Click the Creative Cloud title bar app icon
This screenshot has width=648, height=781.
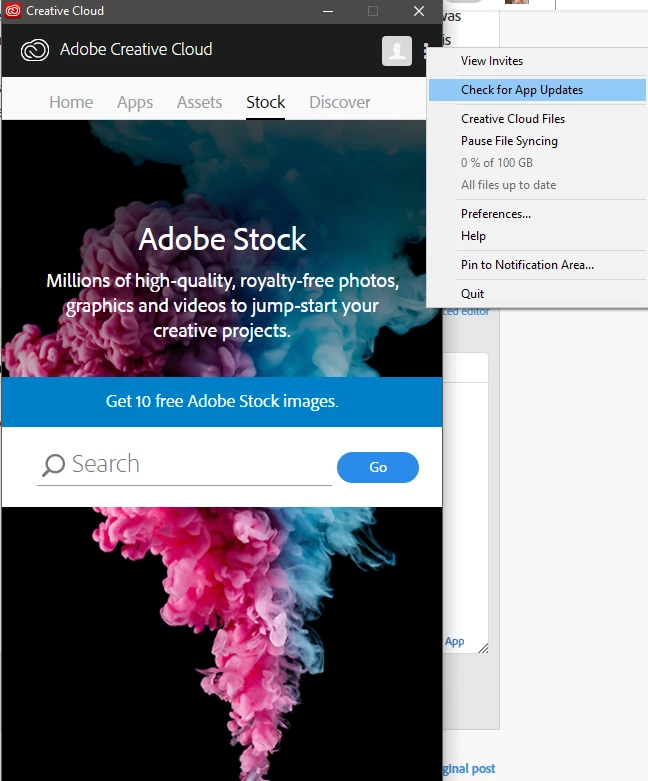(13, 10)
